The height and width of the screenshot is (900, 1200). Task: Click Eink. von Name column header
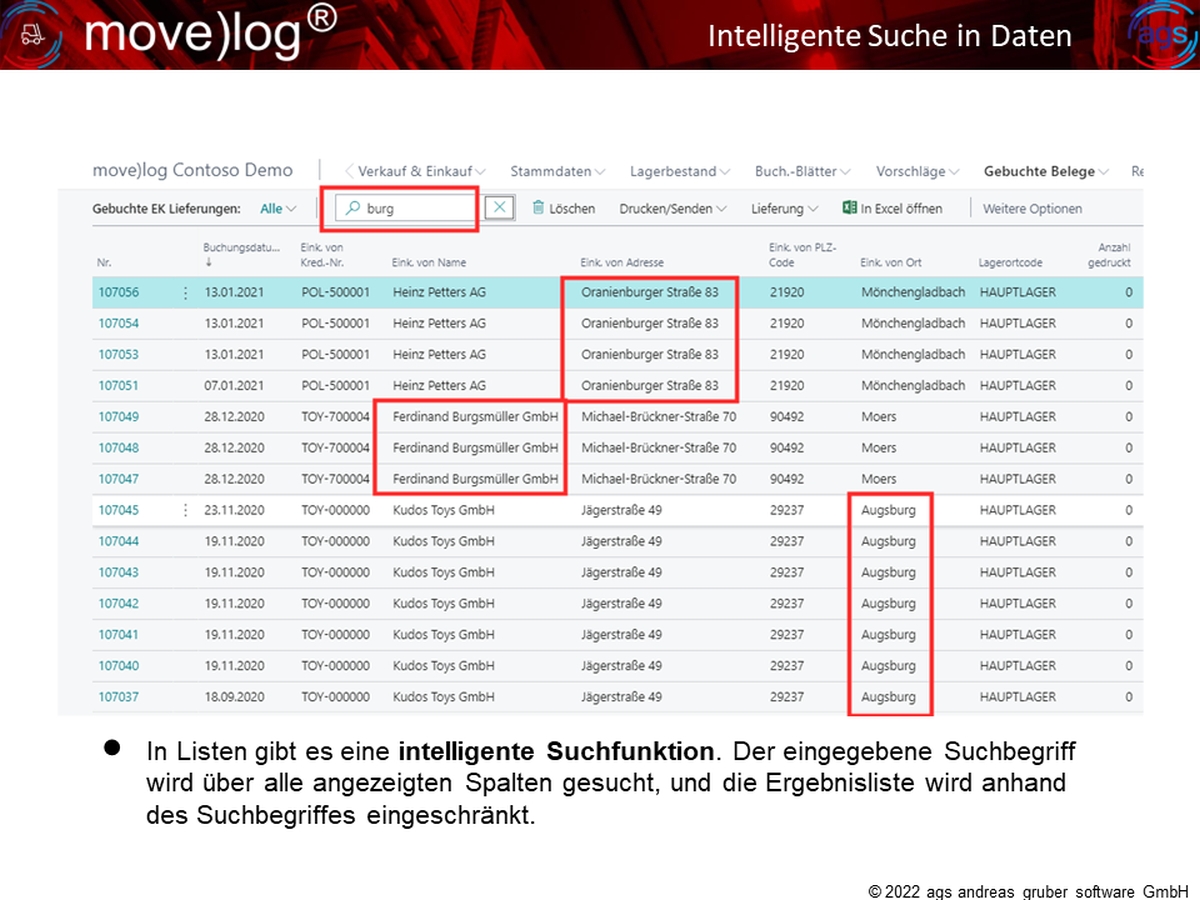click(429, 263)
